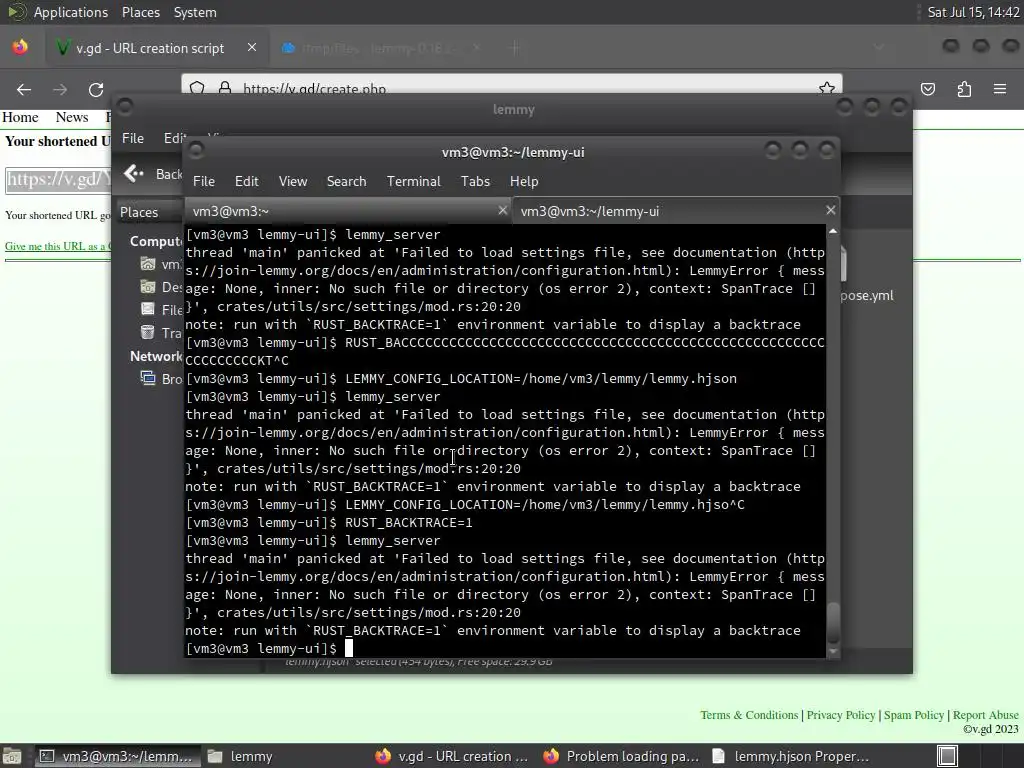Click Firefox logo icon in tab bar
The image size is (1024, 768).
[x=20, y=48]
